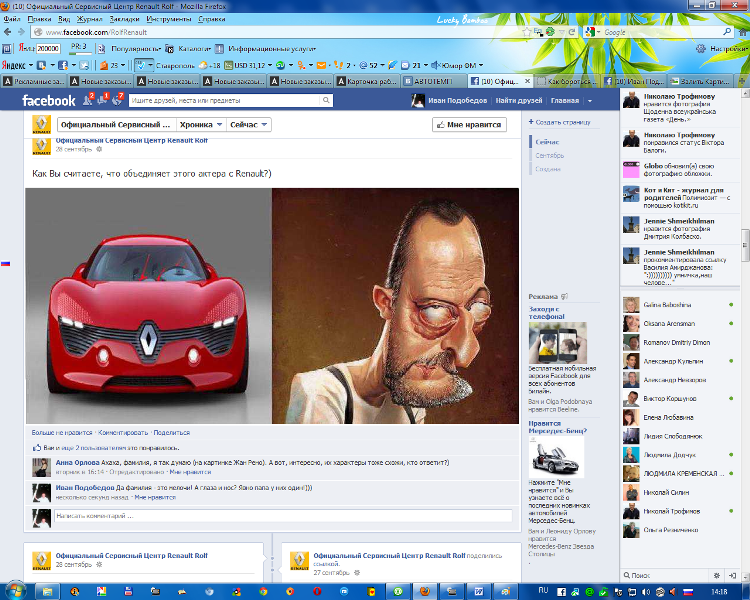The height and width of the screenshot is (600, 750).
Task: Click the Создать страницу link
Action: point(562,122)
